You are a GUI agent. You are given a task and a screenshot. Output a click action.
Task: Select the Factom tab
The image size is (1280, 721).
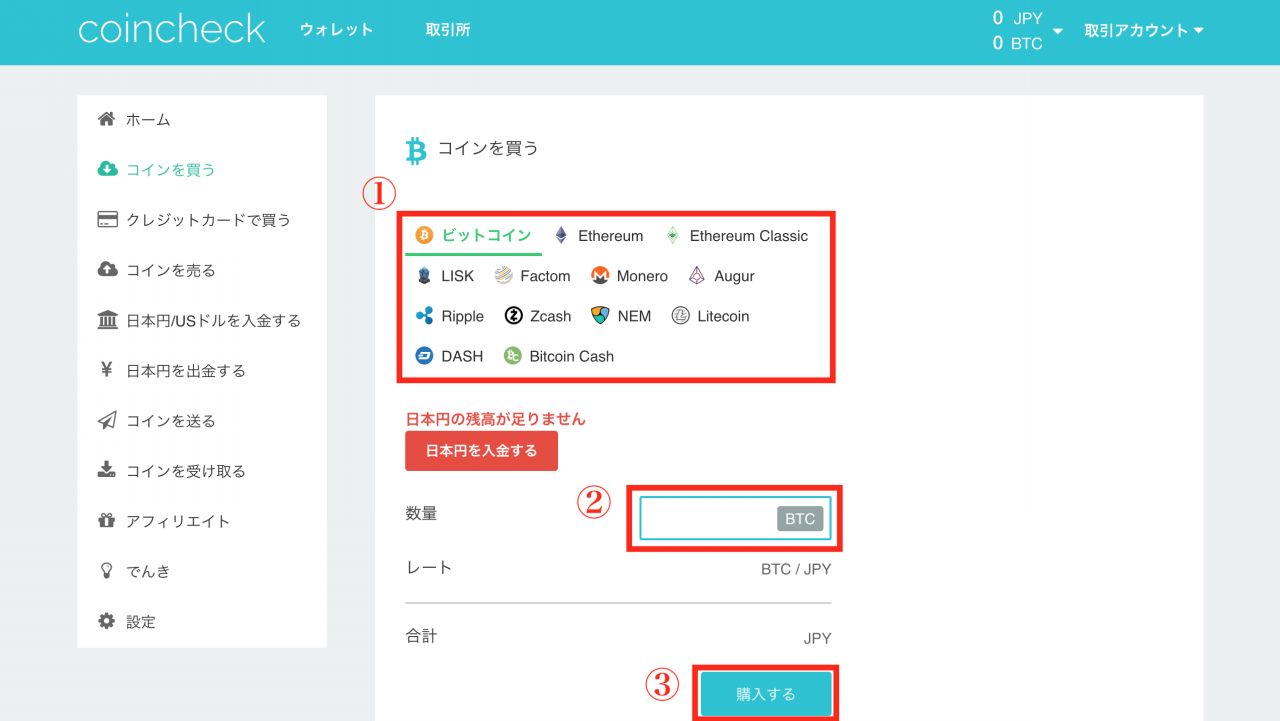pos(545,276)
